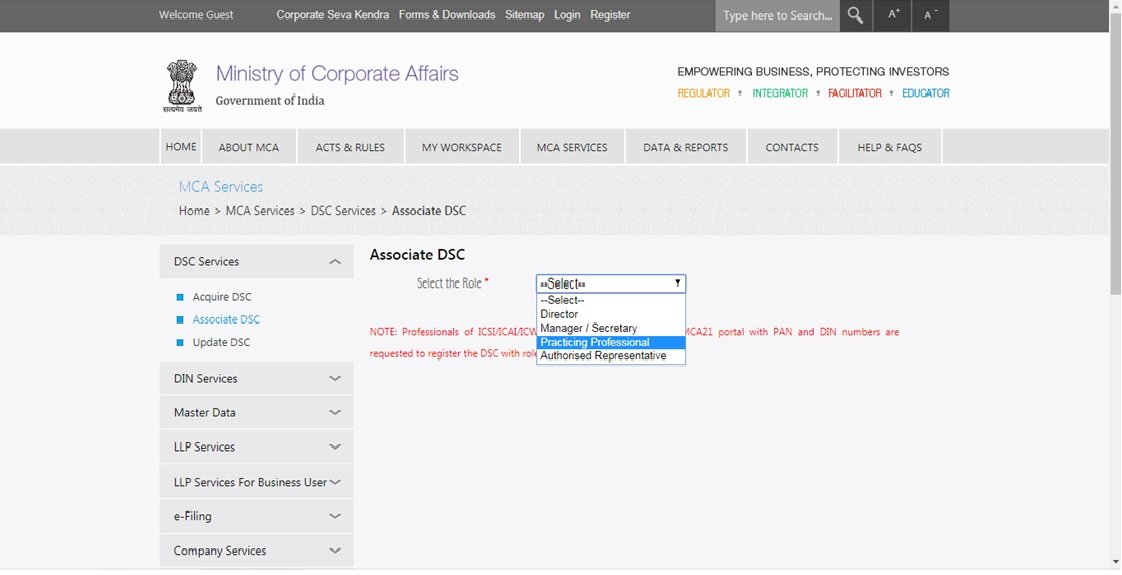This screenshot has height=575, width=1122.
Task: Click Home in the breadcrumb
Action: (194, 211)
